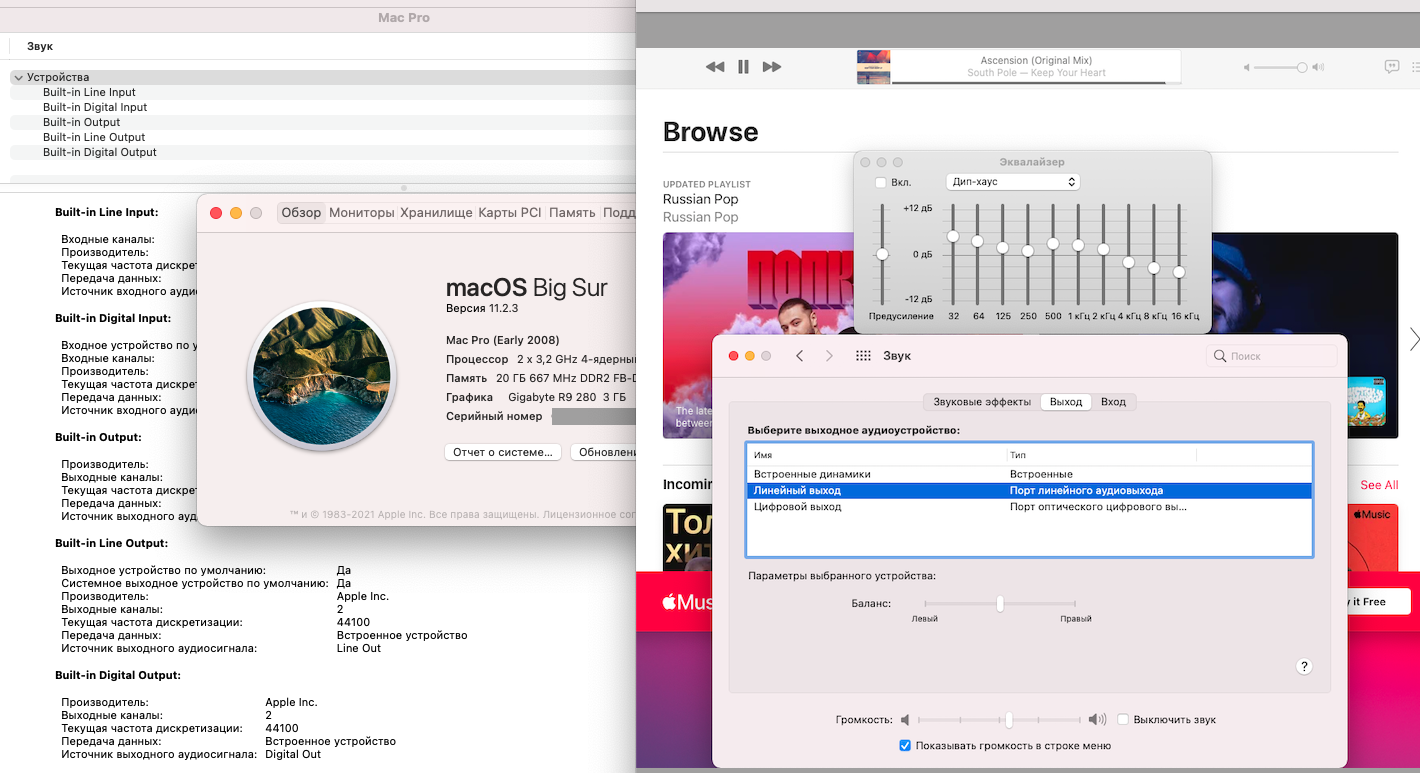This screenshot has width=1420, height=773.
Task: Open Sound preferences help
Action: pos(1304,667)
